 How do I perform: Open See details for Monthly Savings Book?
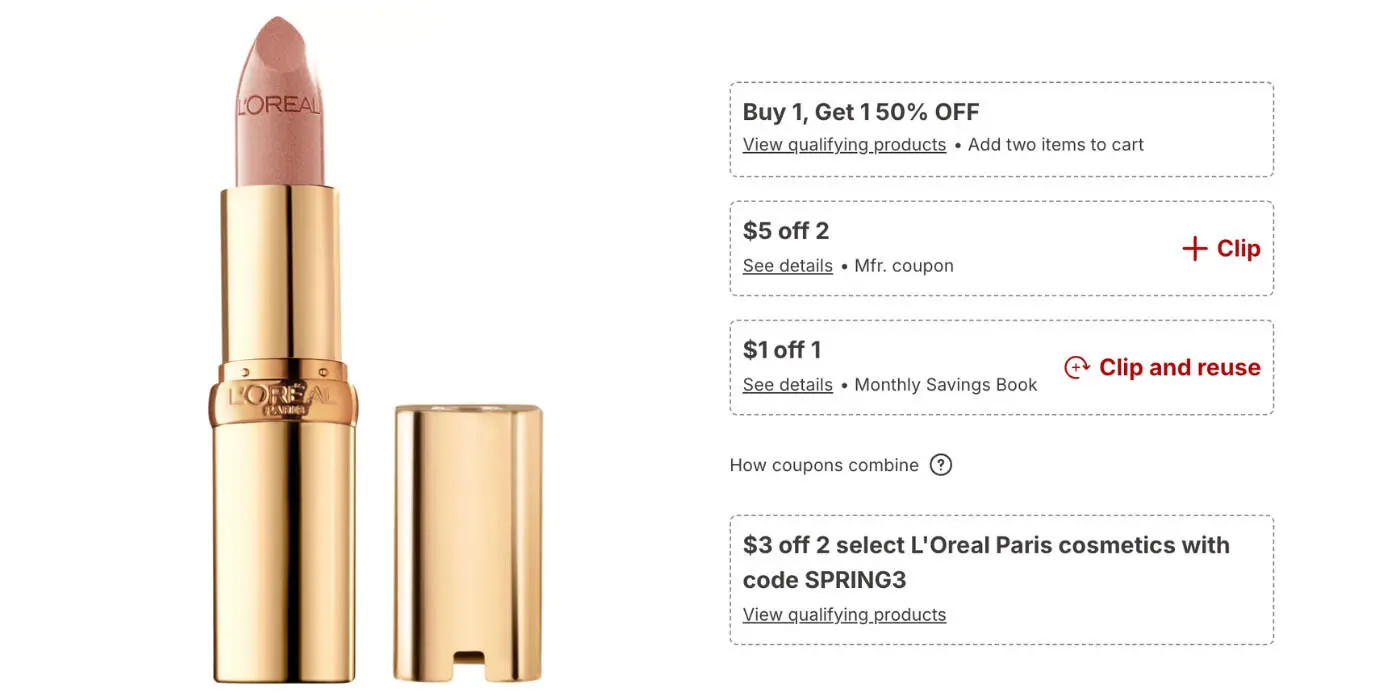pos(787,385)
